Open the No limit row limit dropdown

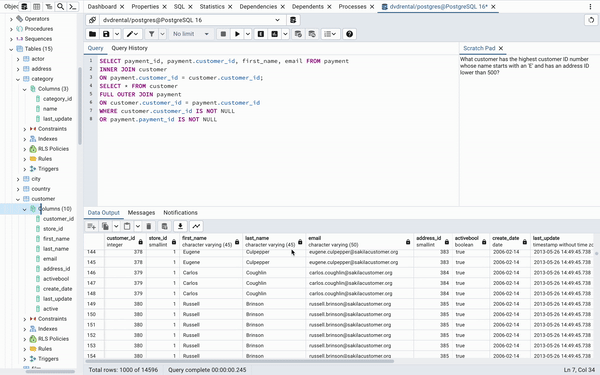click(x=191, y=34)
